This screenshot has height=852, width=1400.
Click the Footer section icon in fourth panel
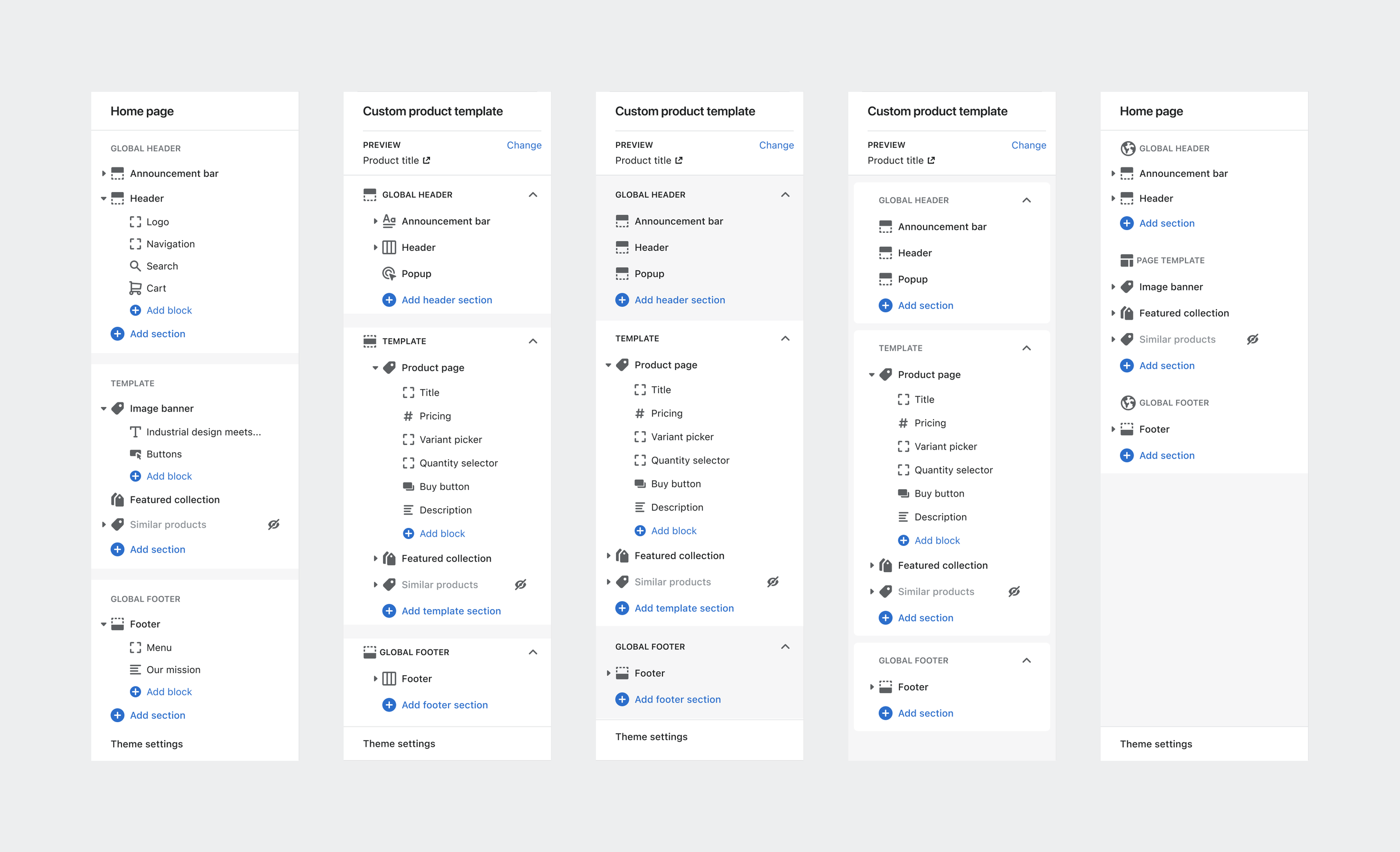[x=885, y=687]
